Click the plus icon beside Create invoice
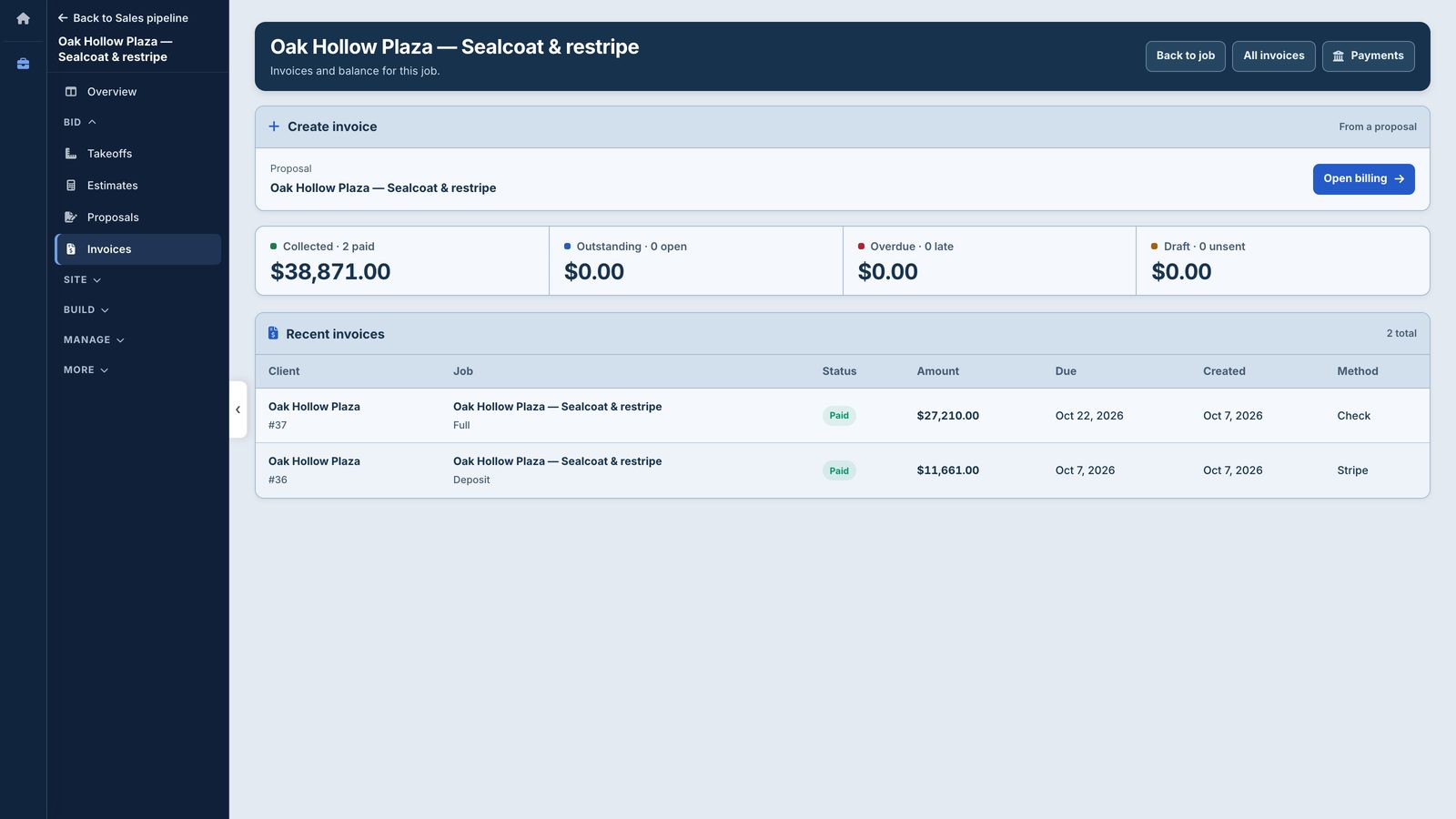 [274, 126]
